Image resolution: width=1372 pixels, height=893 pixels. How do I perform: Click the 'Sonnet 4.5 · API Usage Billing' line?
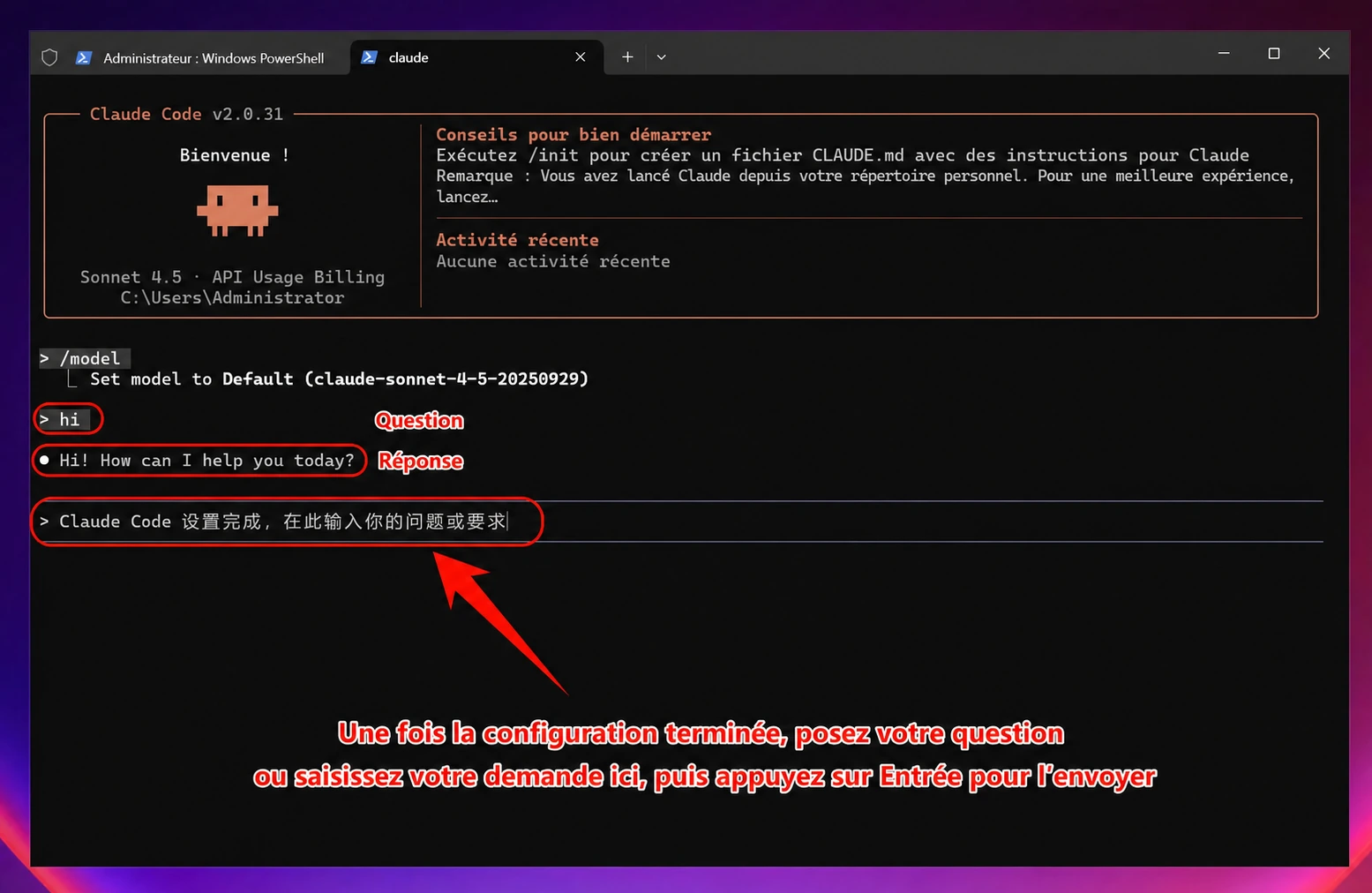(232, 277)
